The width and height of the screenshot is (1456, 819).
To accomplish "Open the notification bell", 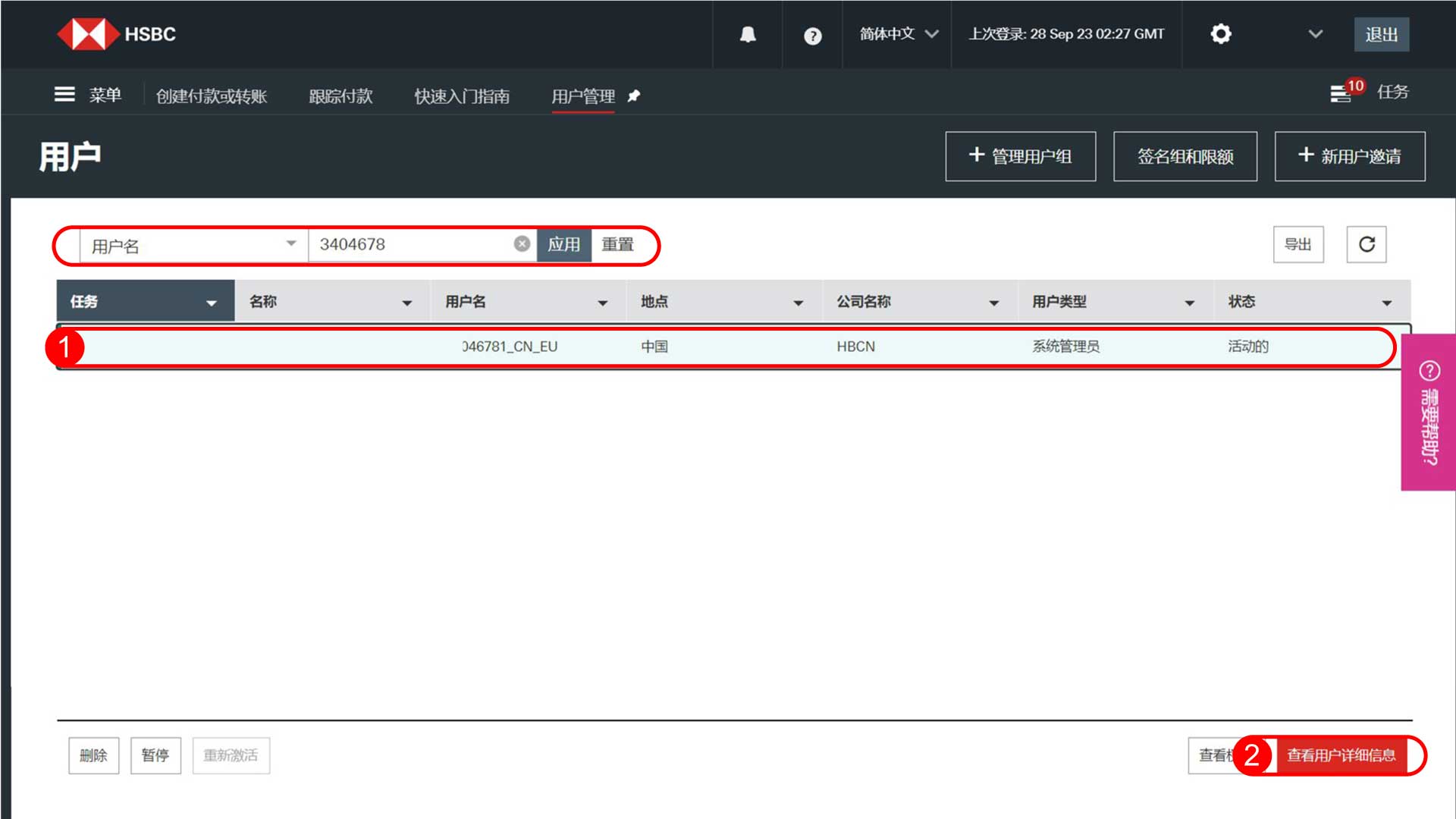I will click(747, 34).
